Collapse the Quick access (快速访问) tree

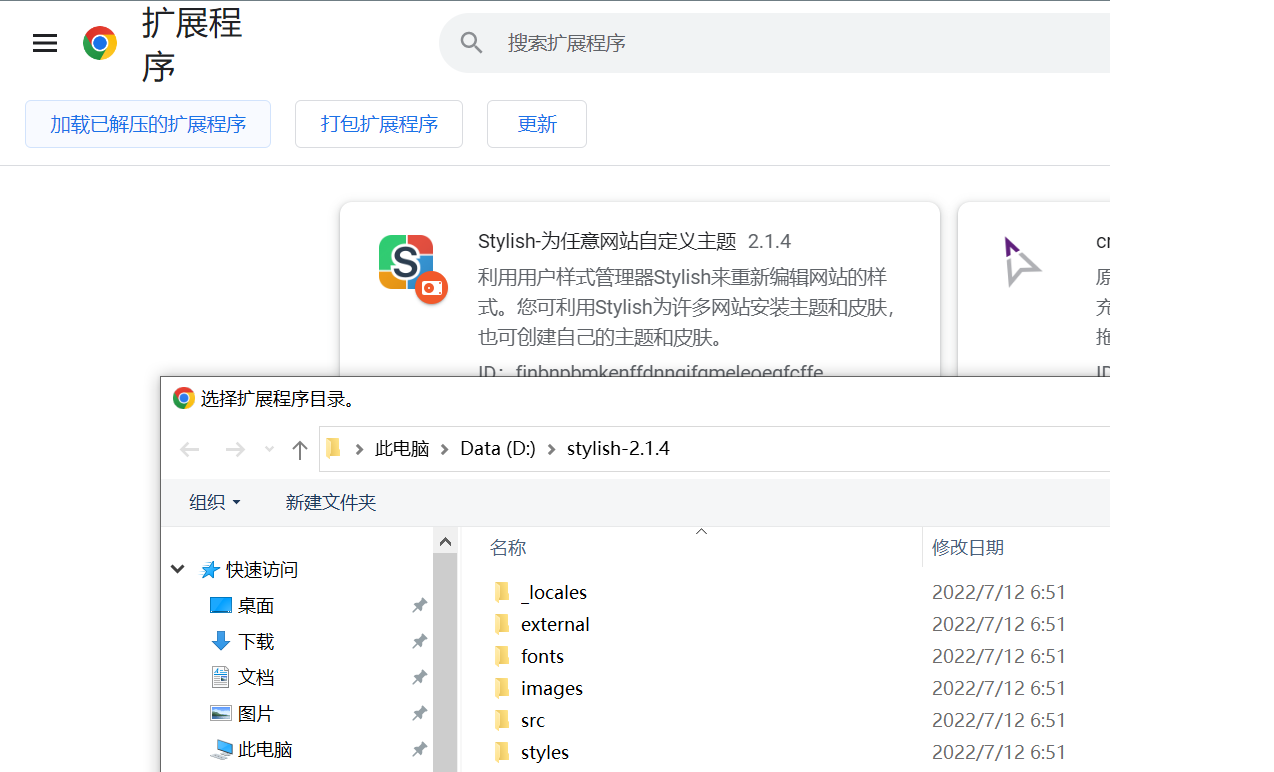point(178,569)
